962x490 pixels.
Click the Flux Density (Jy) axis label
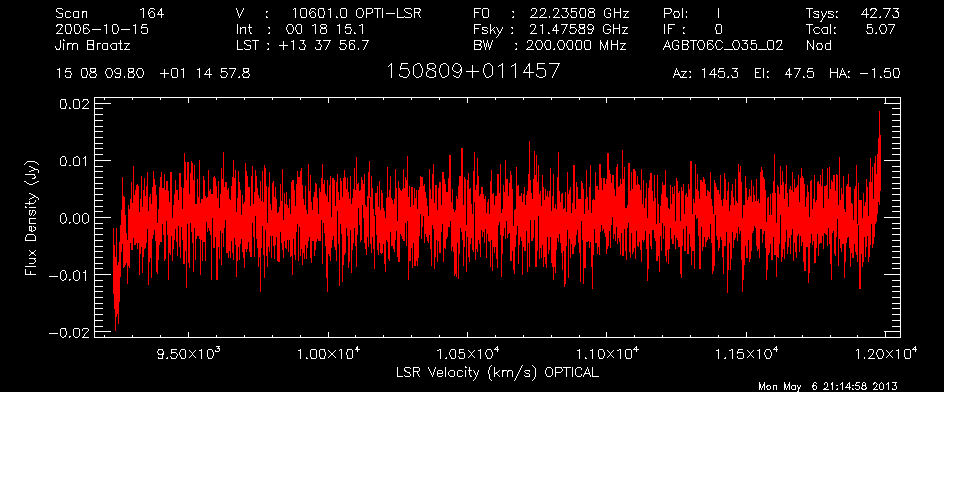[32, 218]
